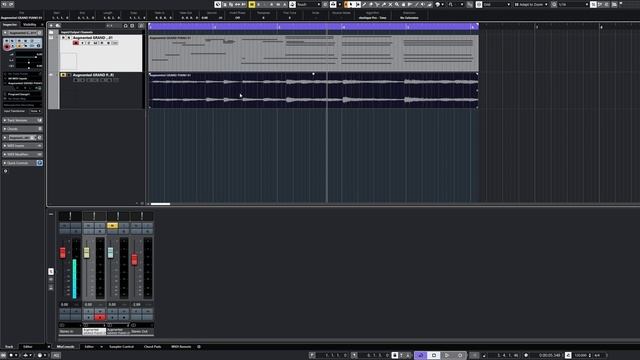
Task: Click the 0:00:05.349 time display
Action: pyautogui.click(x=550, y=355)
